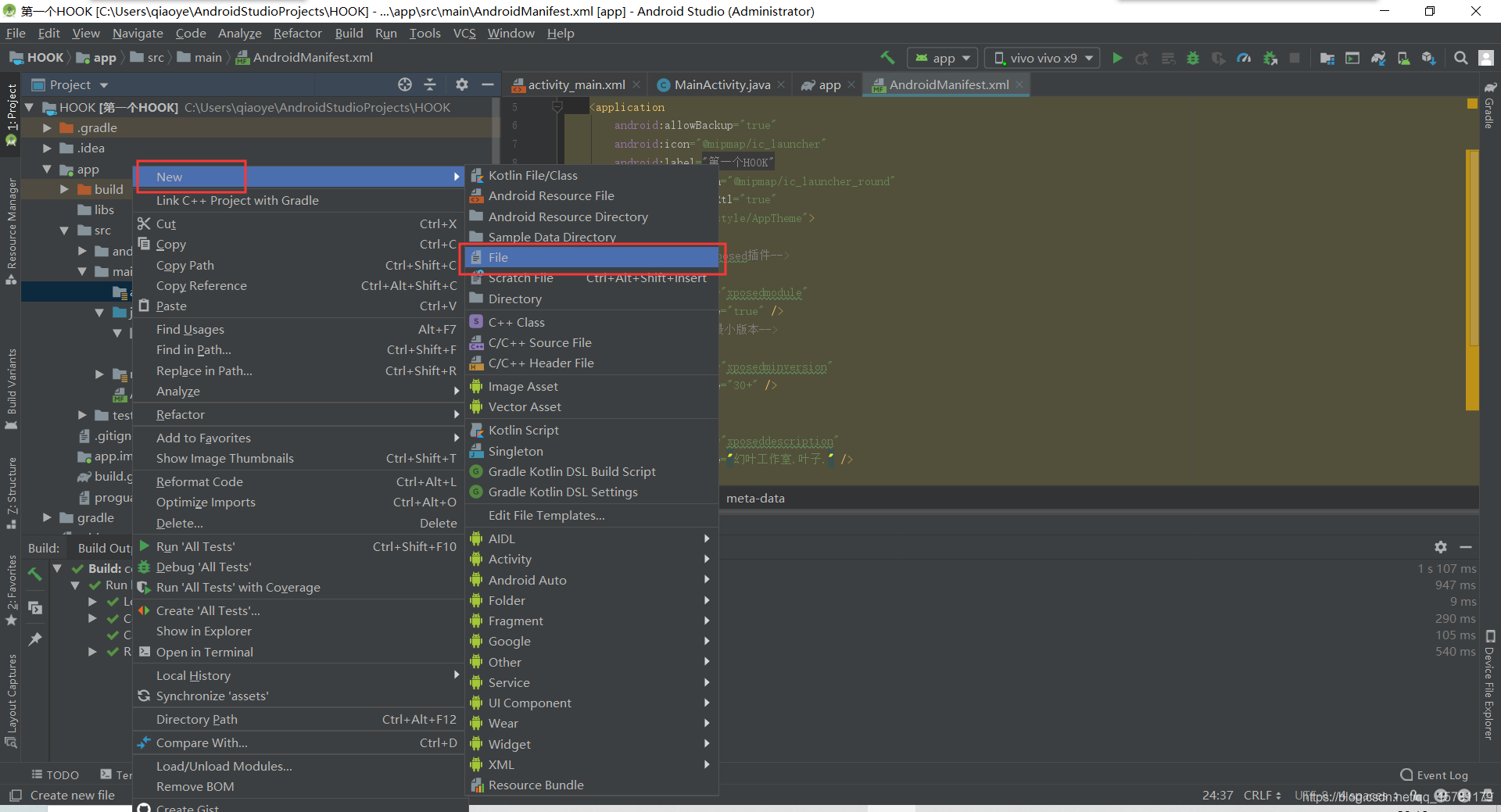The height and width of the screenshot is (812, 1501).
Task: Expand the gradle folder at tree bottom
Action: pos(47,517)
